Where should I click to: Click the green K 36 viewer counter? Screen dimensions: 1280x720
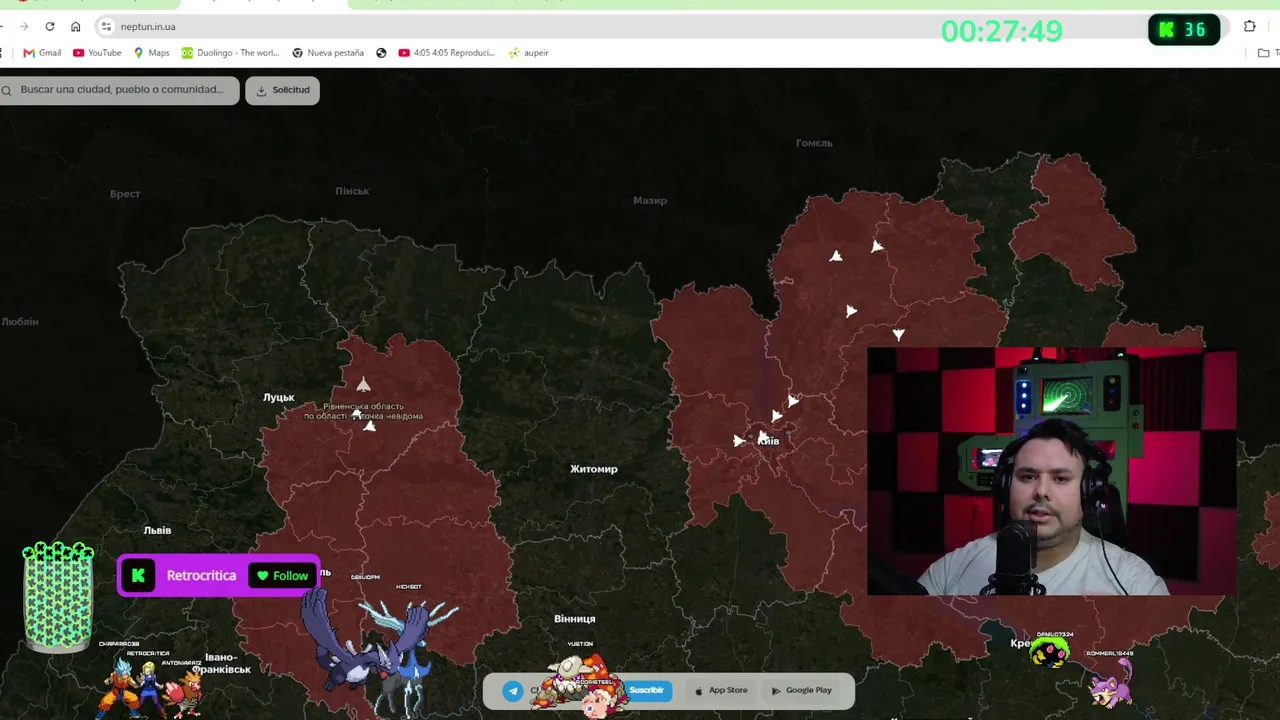(x=1184, y=30)
